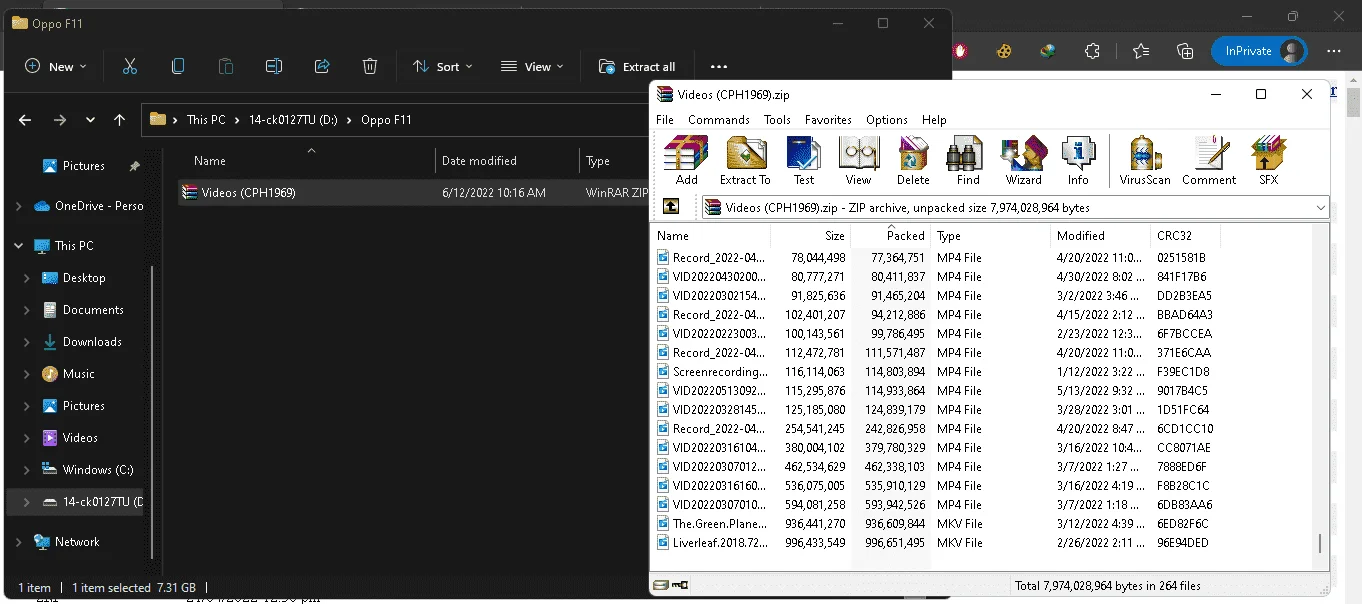The height and width of the screenshot is (604, 1362).
Task: Expand Network tree node
Action: tap(19, 542)
